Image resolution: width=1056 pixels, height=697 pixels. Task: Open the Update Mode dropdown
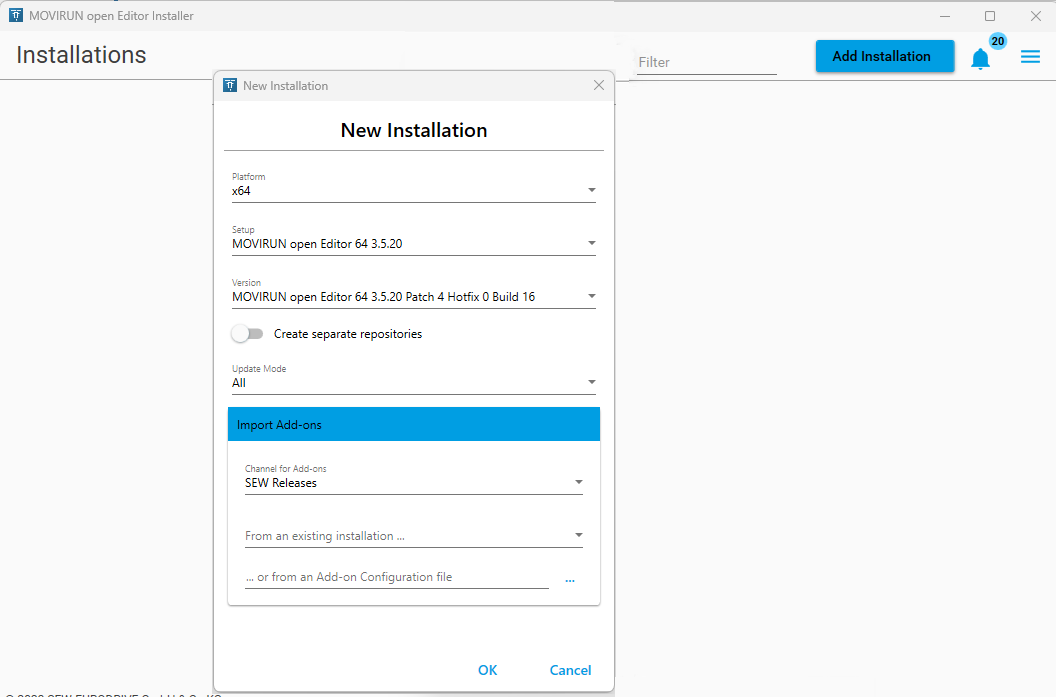coord(413,382)
